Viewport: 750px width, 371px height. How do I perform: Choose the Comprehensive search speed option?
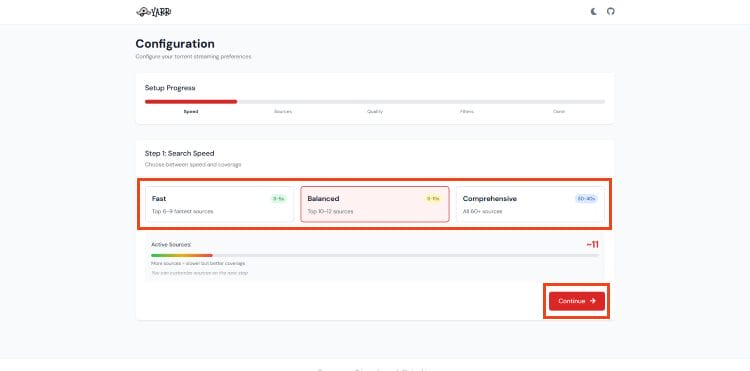tap(530, 204)
